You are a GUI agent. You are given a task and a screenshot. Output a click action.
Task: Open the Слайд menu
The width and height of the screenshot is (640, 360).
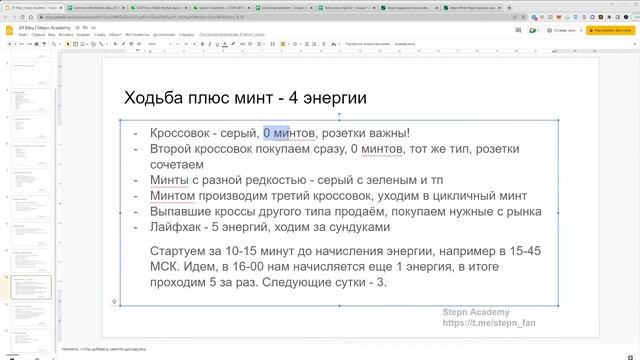tap(100, 35)
